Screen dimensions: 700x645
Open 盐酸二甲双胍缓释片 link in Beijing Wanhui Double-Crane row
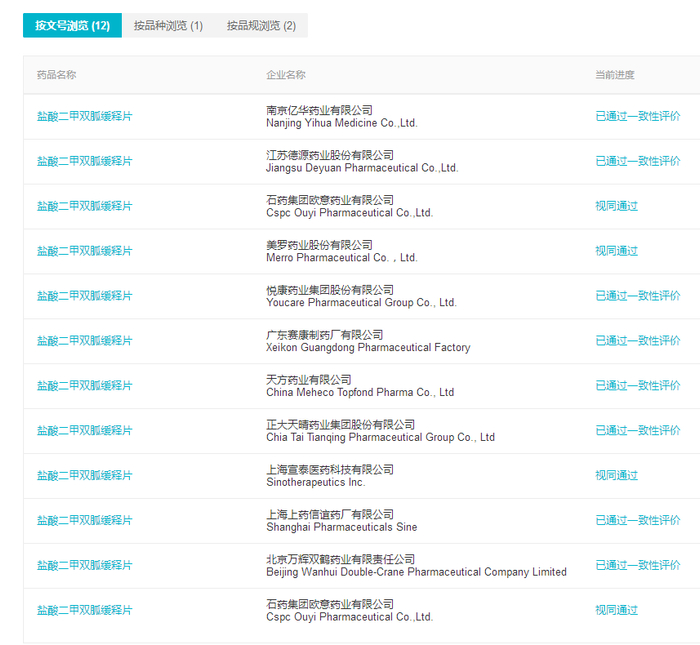point(85,565)
